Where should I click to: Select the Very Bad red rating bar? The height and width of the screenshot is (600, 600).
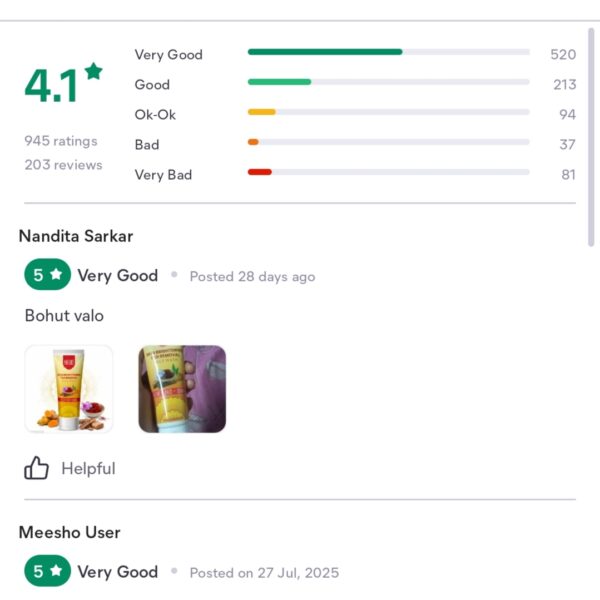388,172
